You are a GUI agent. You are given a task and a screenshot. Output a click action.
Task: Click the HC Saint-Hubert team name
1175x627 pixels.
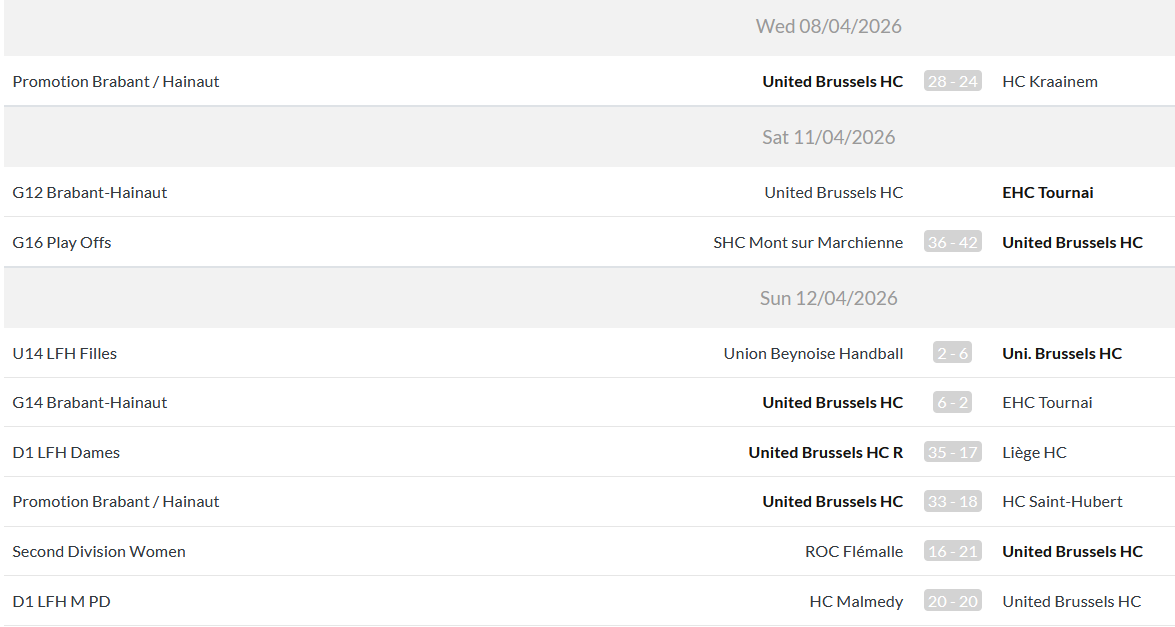1062,501
